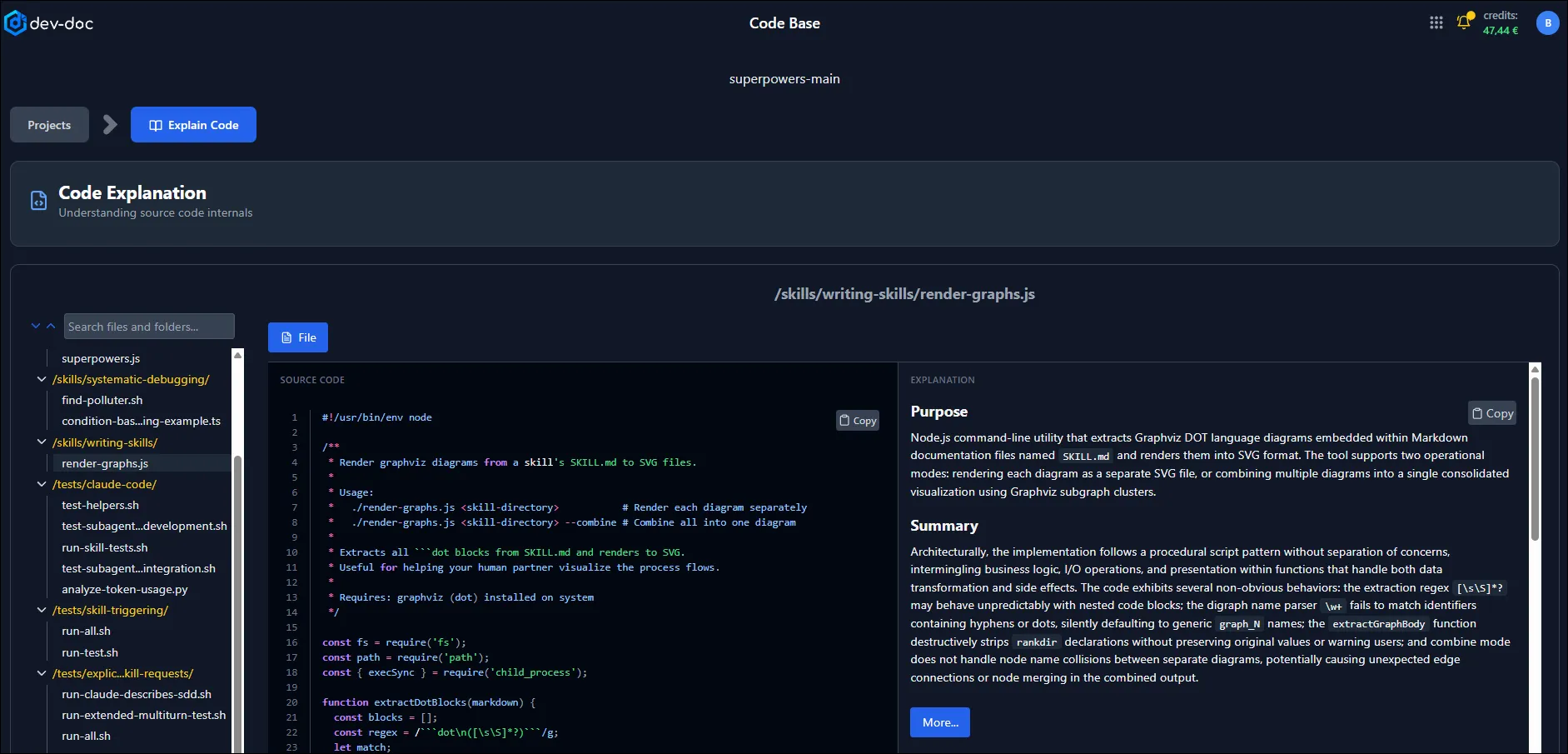Open analyze-token-usage.py file
Image resolution: width=1568 pixels, height=754 pixels.
pos(124,589)
